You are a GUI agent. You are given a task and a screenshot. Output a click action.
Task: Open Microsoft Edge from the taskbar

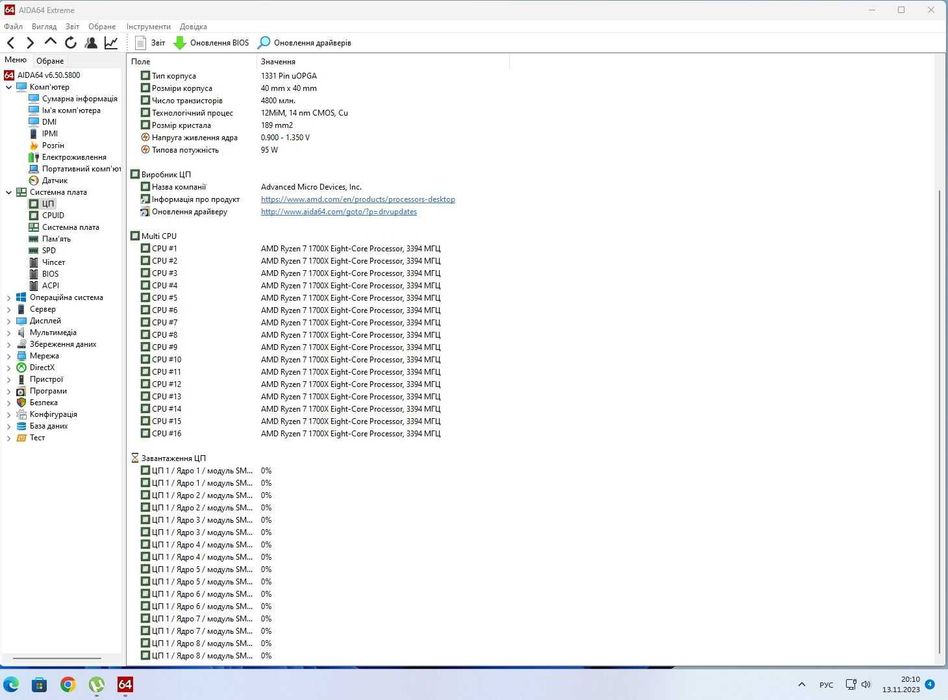click(11, 684)
